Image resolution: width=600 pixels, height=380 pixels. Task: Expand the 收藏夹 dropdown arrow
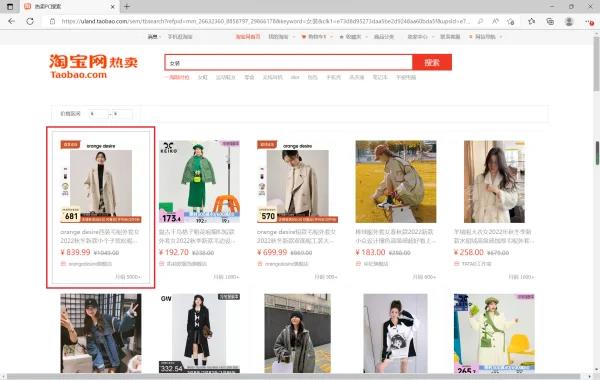(x=366, y=37)
